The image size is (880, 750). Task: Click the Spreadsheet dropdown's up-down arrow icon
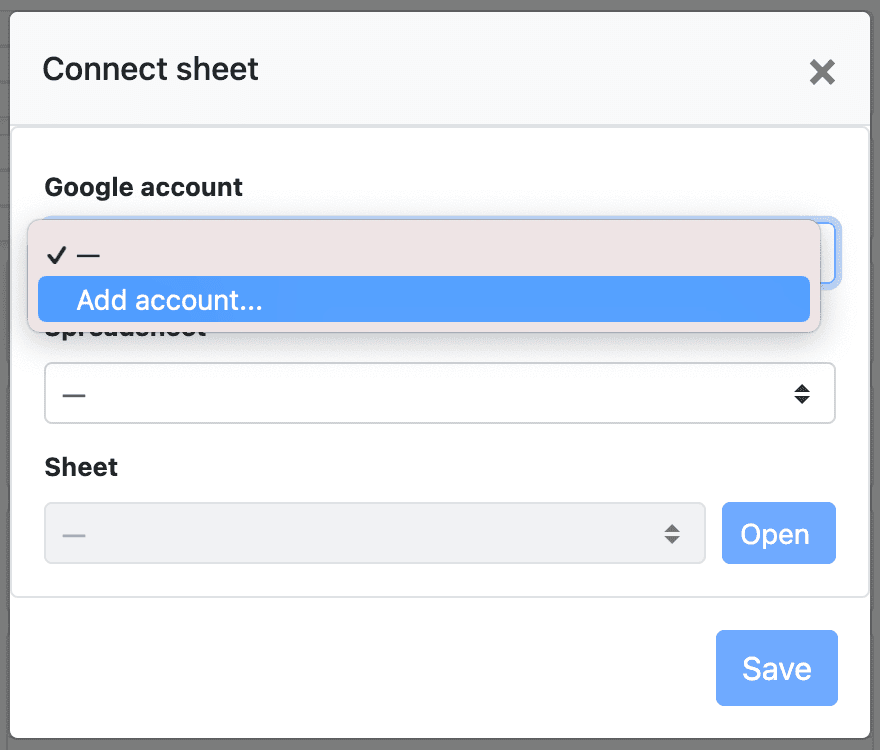coord(803,393)
